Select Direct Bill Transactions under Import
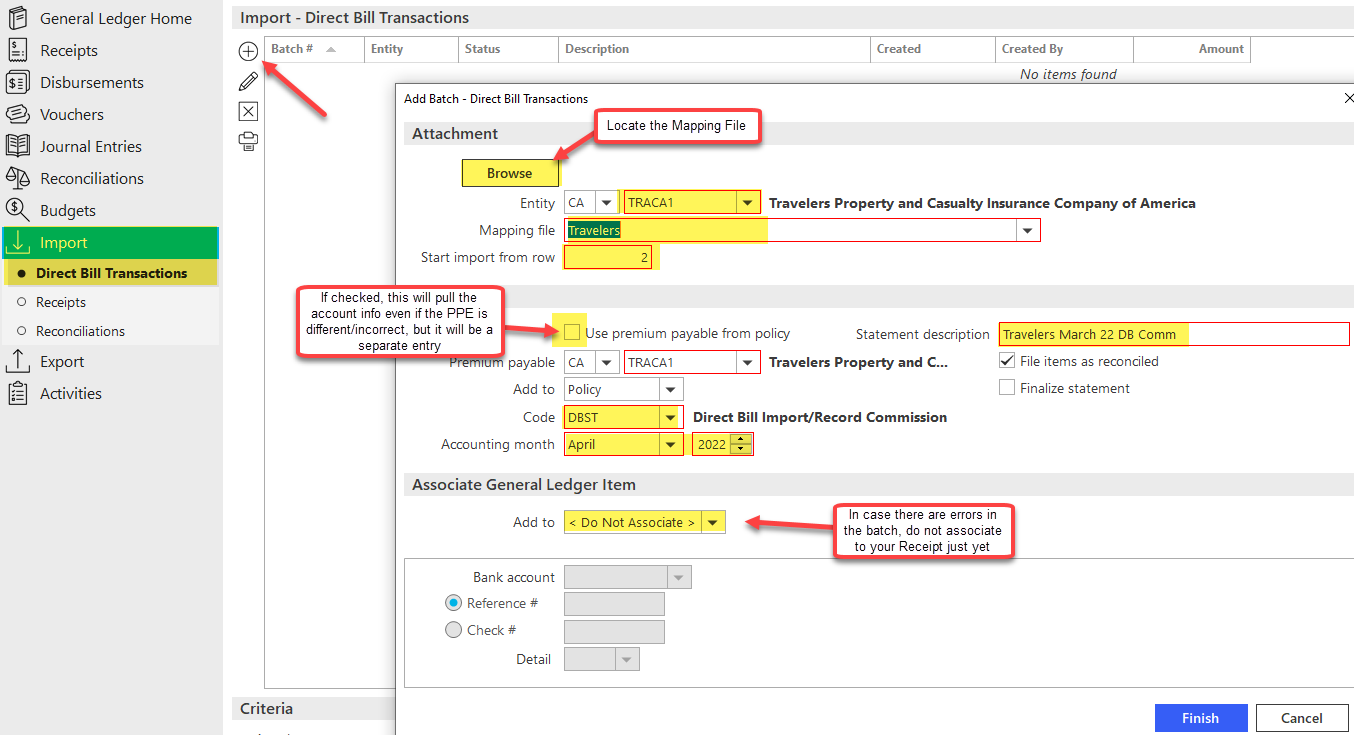 tap(111, 273)
